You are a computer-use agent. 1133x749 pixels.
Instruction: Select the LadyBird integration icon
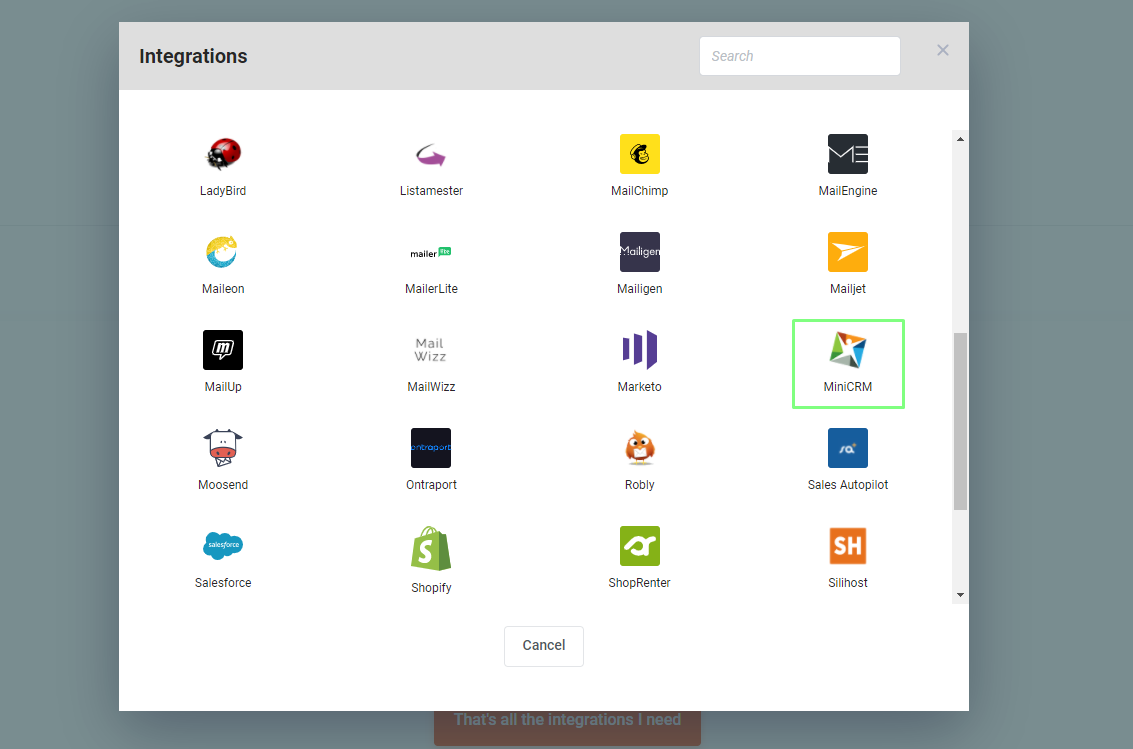pyautogui.click(x=223, y=154)
